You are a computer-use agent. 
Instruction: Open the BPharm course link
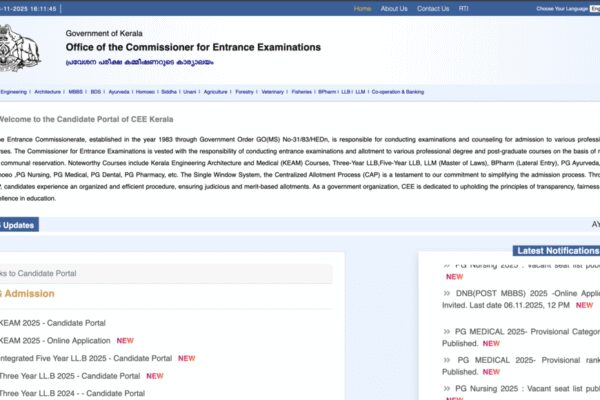coord(327,92)
